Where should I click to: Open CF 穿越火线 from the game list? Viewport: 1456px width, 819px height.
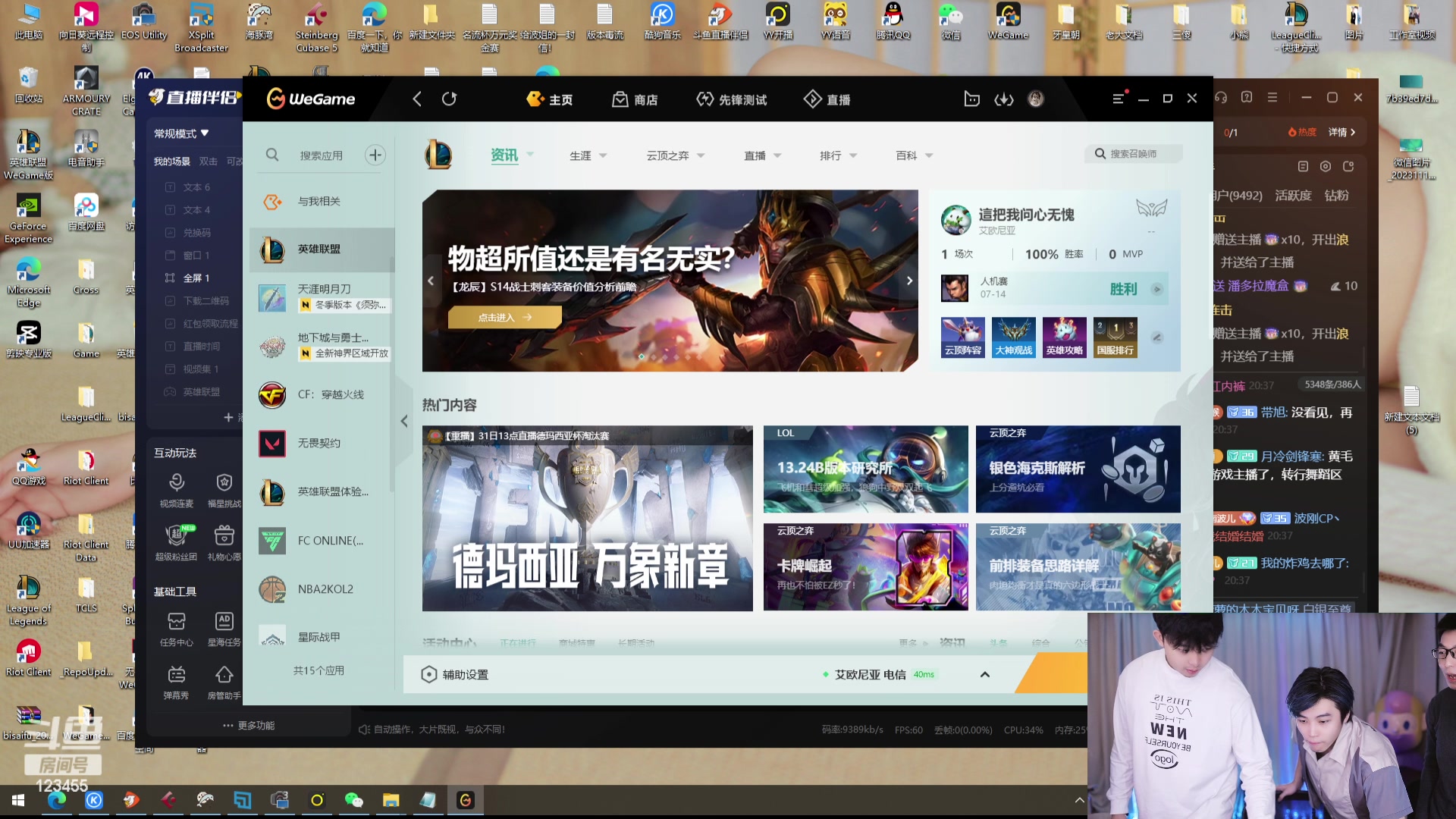(322, 394)
